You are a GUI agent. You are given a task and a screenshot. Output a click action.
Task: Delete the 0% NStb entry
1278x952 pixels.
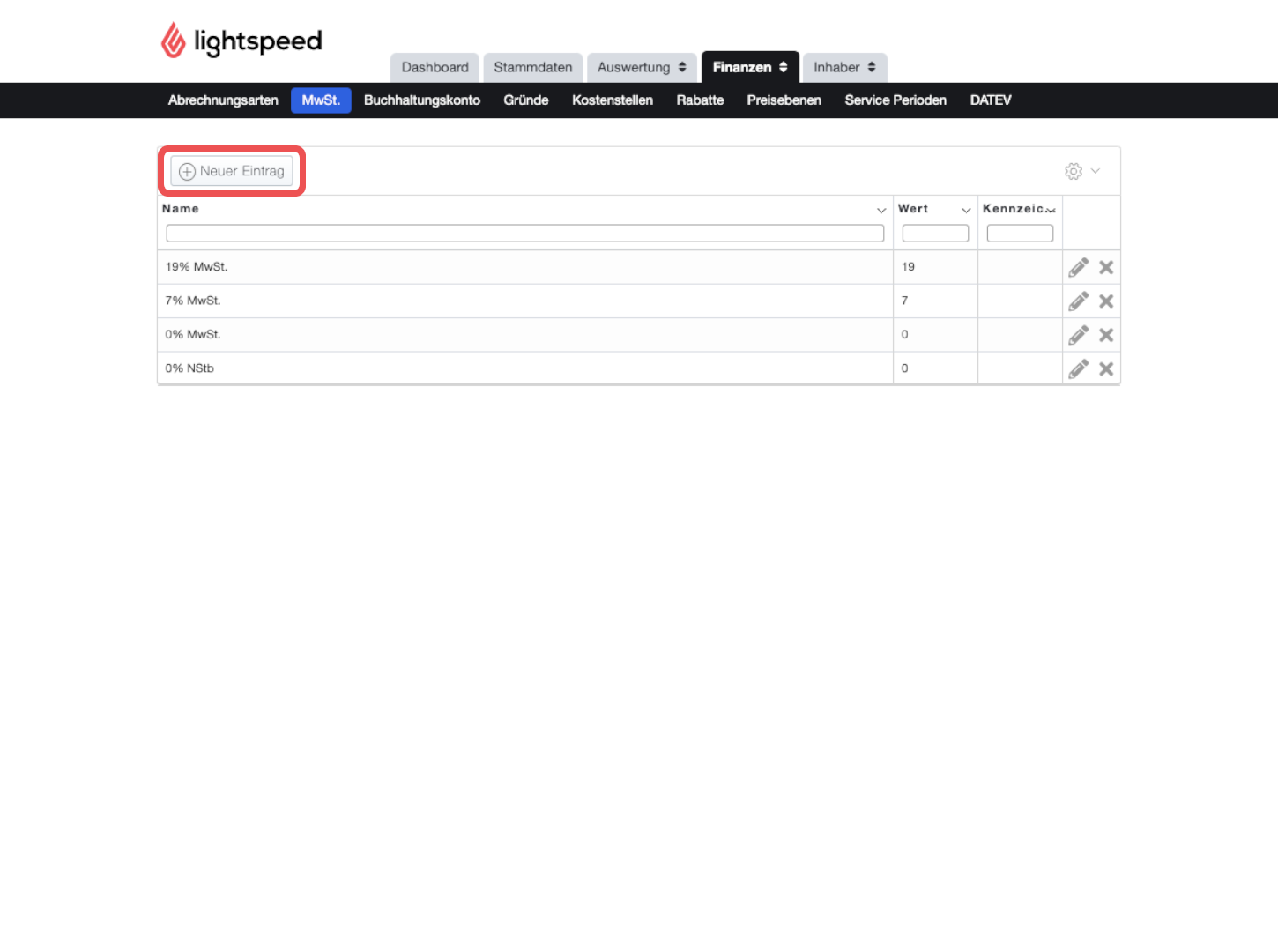point(1106,368)
